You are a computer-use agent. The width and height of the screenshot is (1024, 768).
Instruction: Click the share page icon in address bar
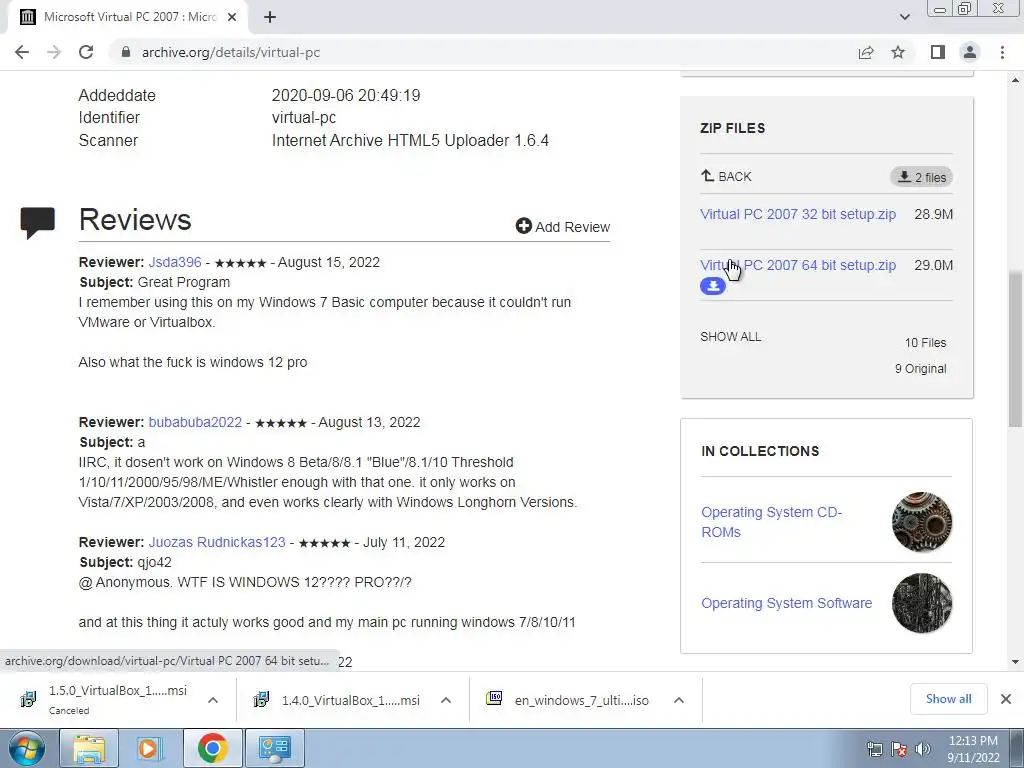(866, 52)
